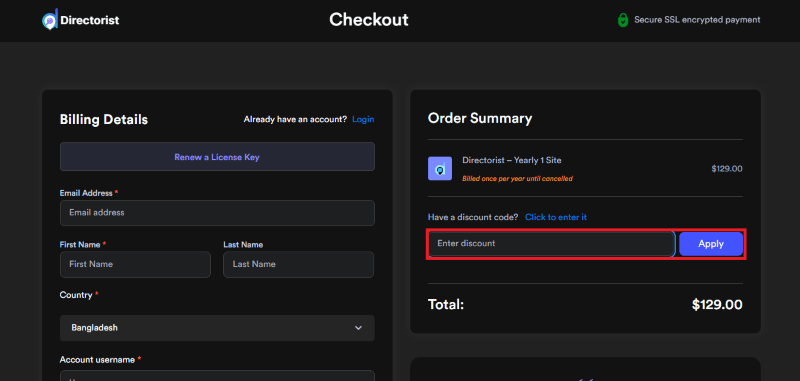Click the Billing Details heading
Viewport: 800px width, 381px height.
point(104,119)
